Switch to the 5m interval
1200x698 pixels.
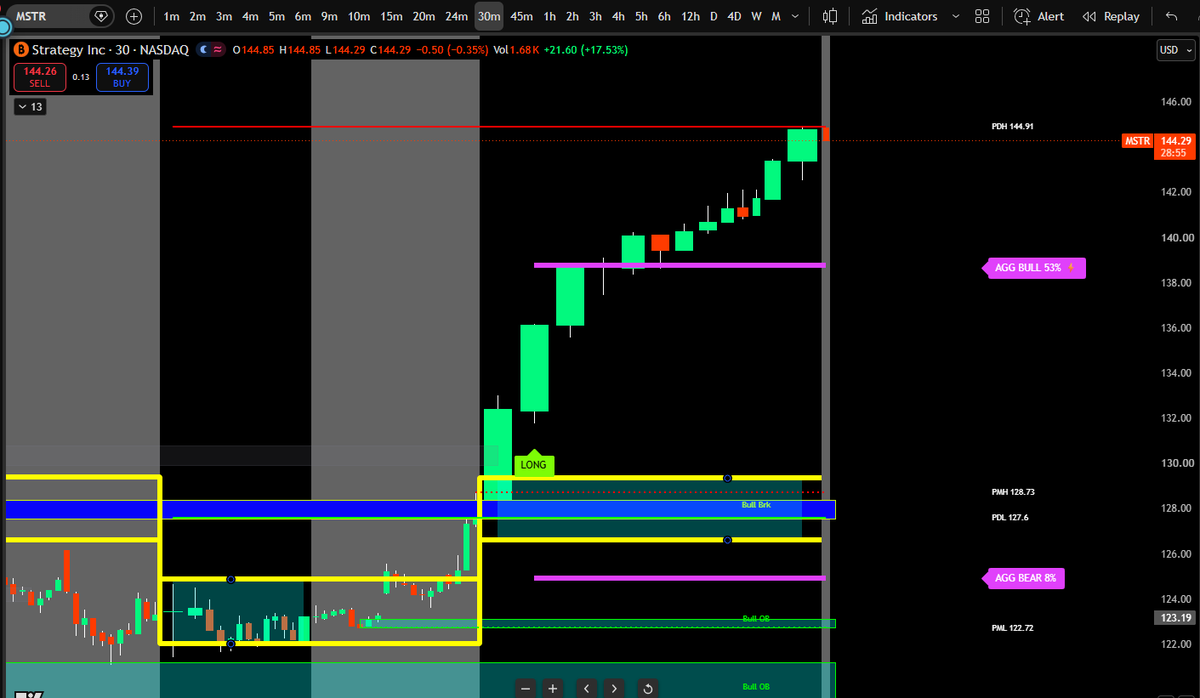coord(276,17)
